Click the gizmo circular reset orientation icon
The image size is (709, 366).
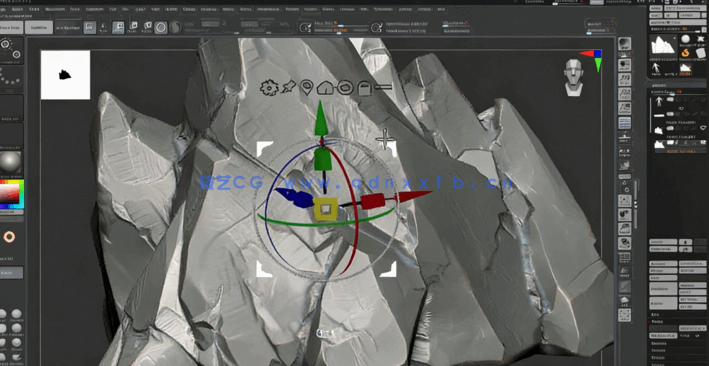345,87
